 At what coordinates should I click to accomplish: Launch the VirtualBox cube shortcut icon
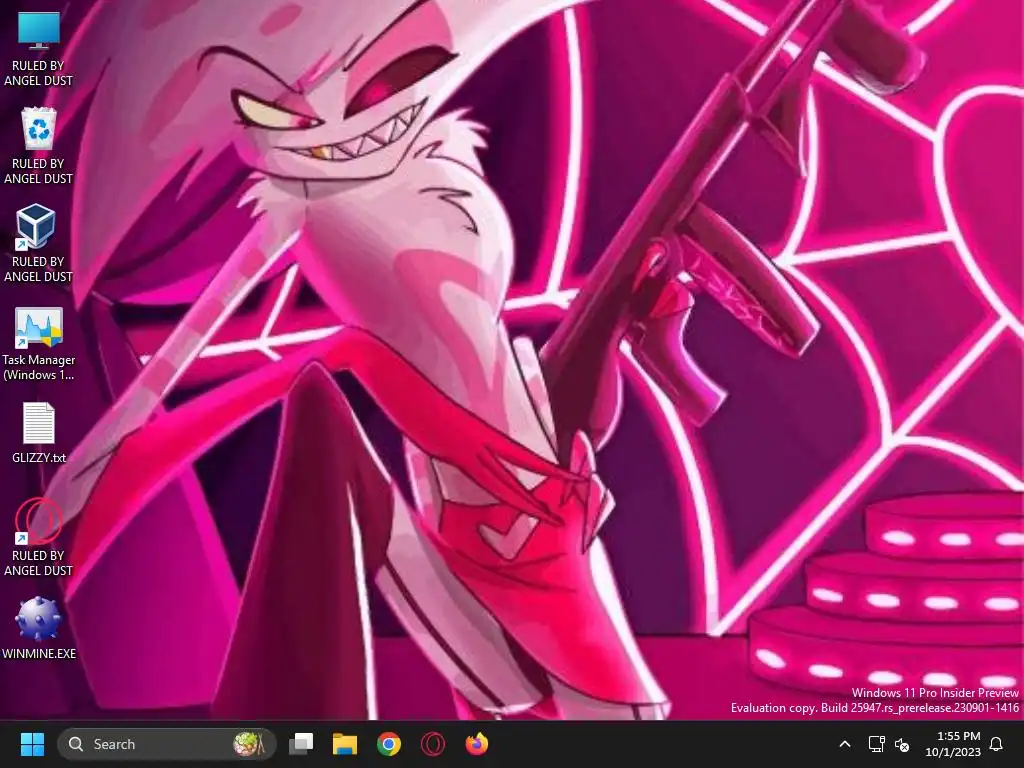coord(35,227)
